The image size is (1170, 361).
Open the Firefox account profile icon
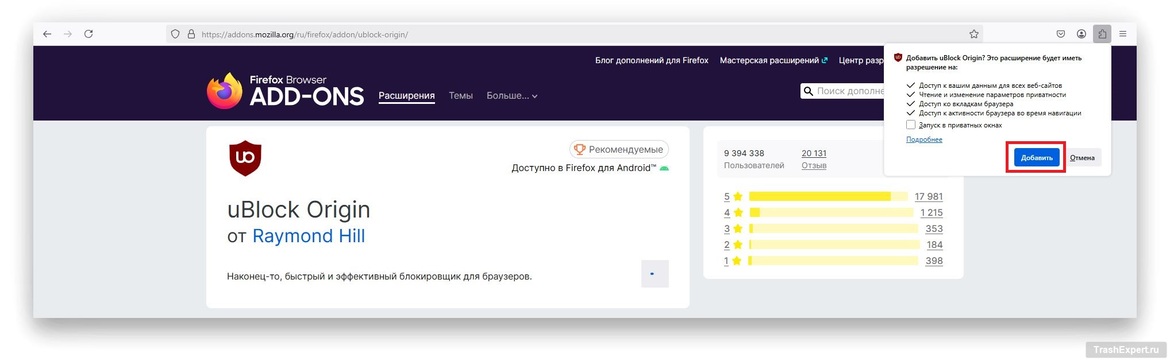coord(1081,34)
